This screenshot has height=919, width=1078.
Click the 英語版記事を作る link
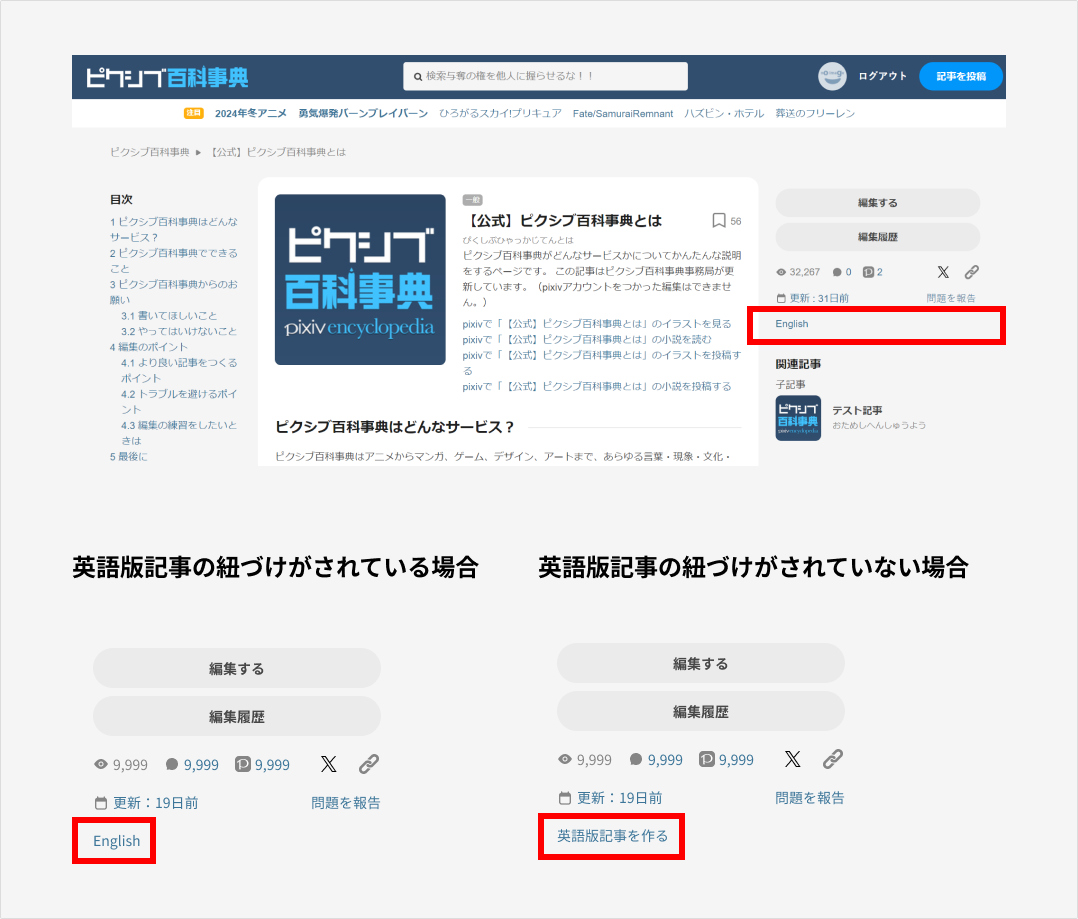pos(613,836)
